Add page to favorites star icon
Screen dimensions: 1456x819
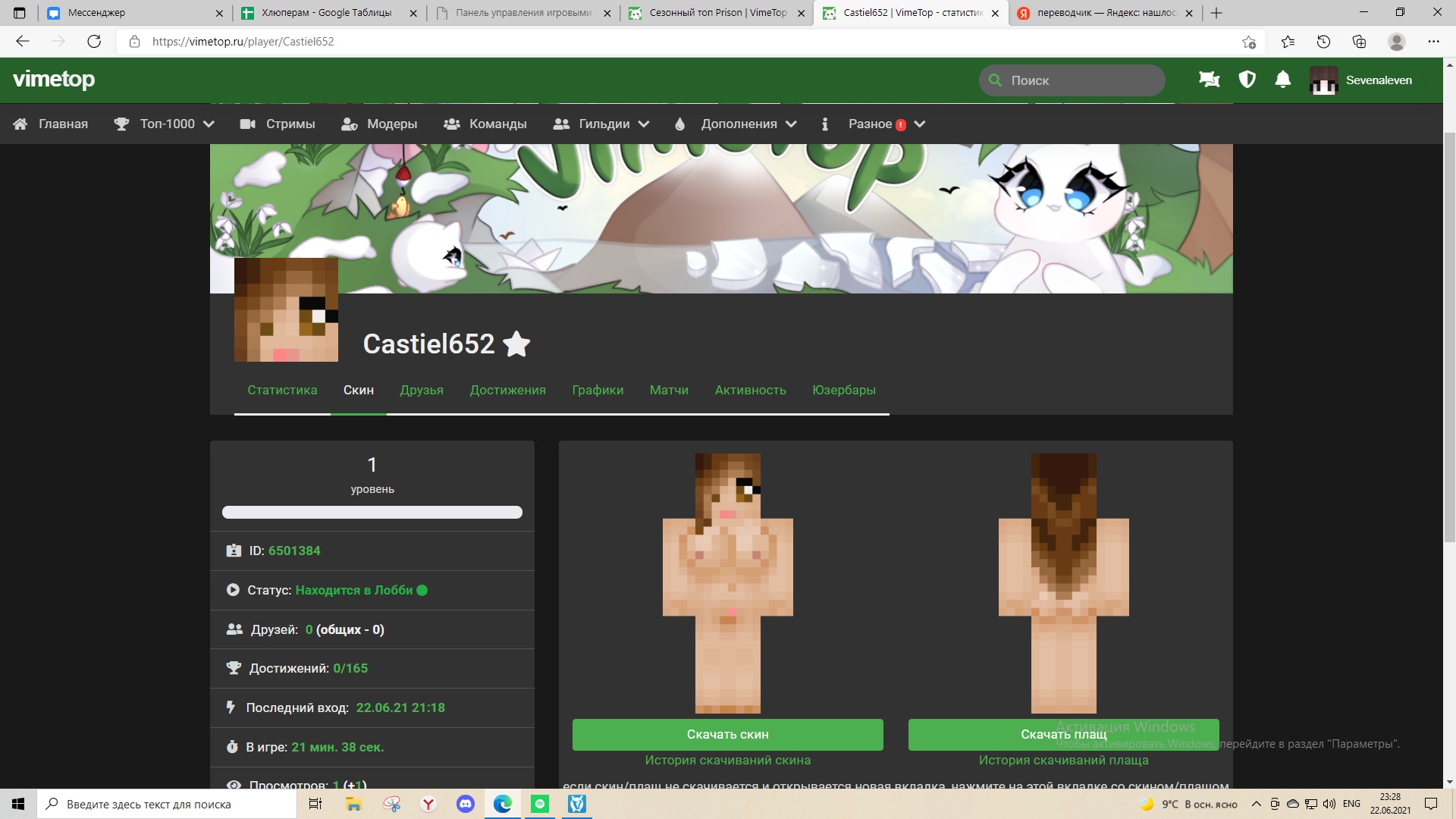point(1248,42)
